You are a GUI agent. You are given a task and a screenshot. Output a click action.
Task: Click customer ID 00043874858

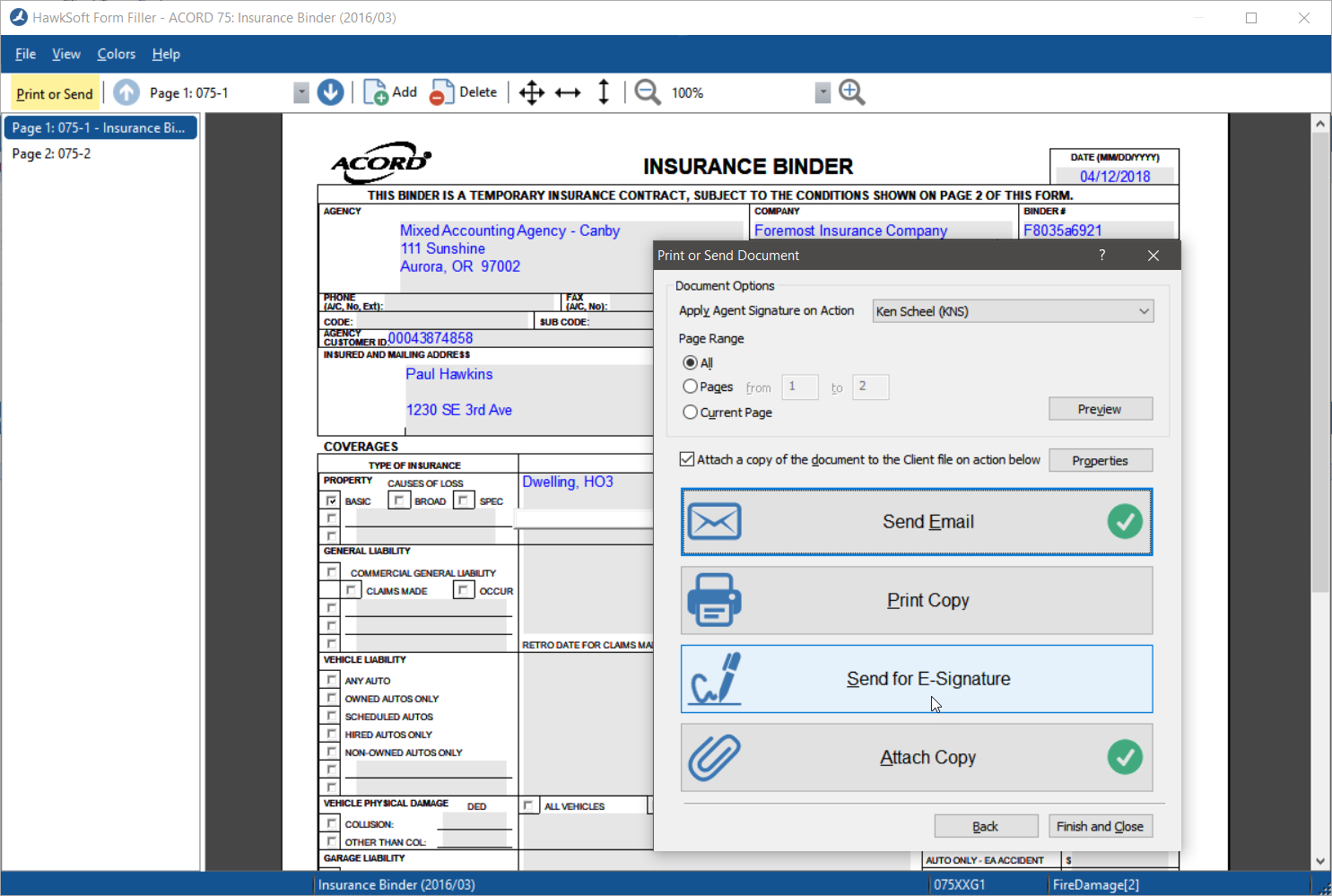tap(431, 338)
